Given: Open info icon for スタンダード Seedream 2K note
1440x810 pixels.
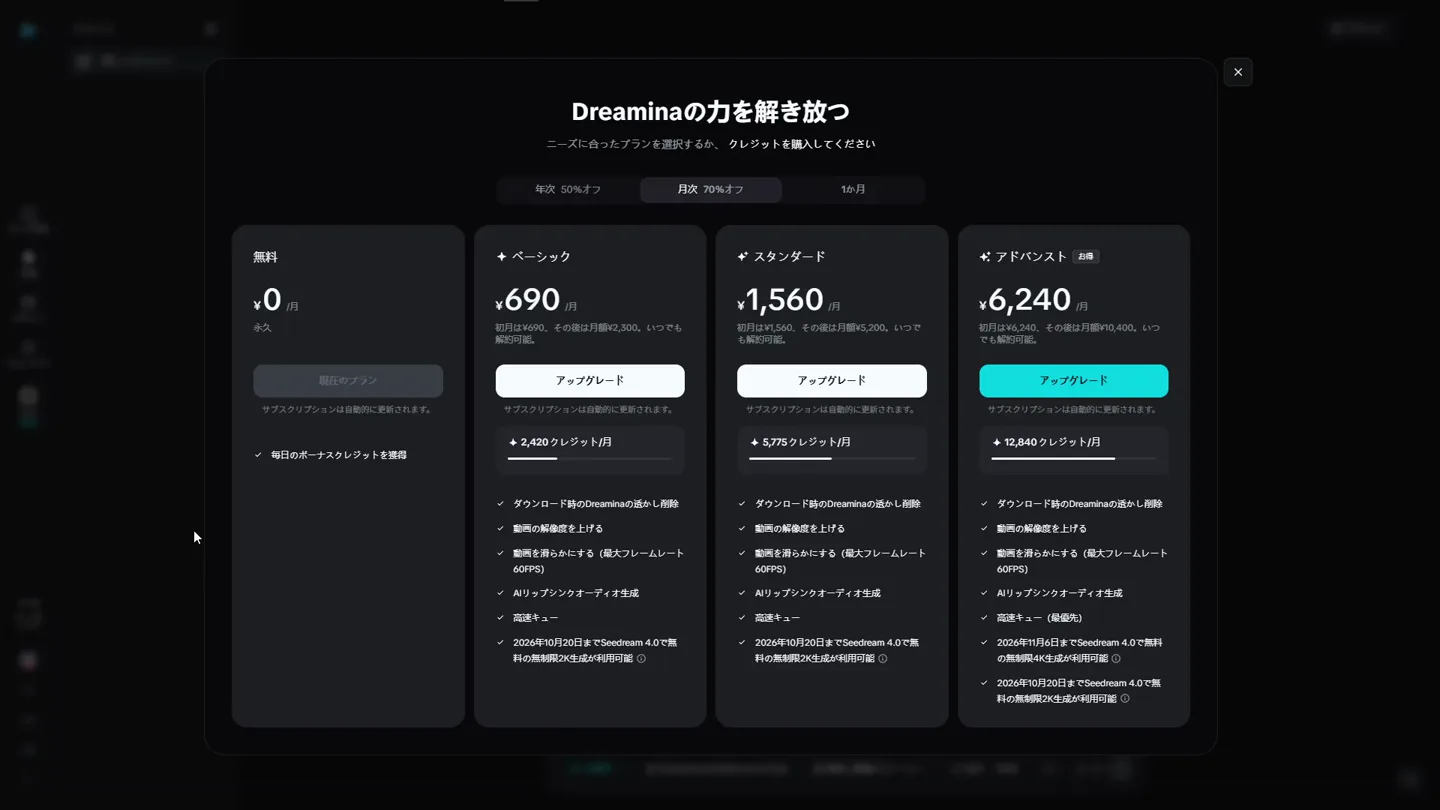Looking at the screenshot, I should 883,659.
